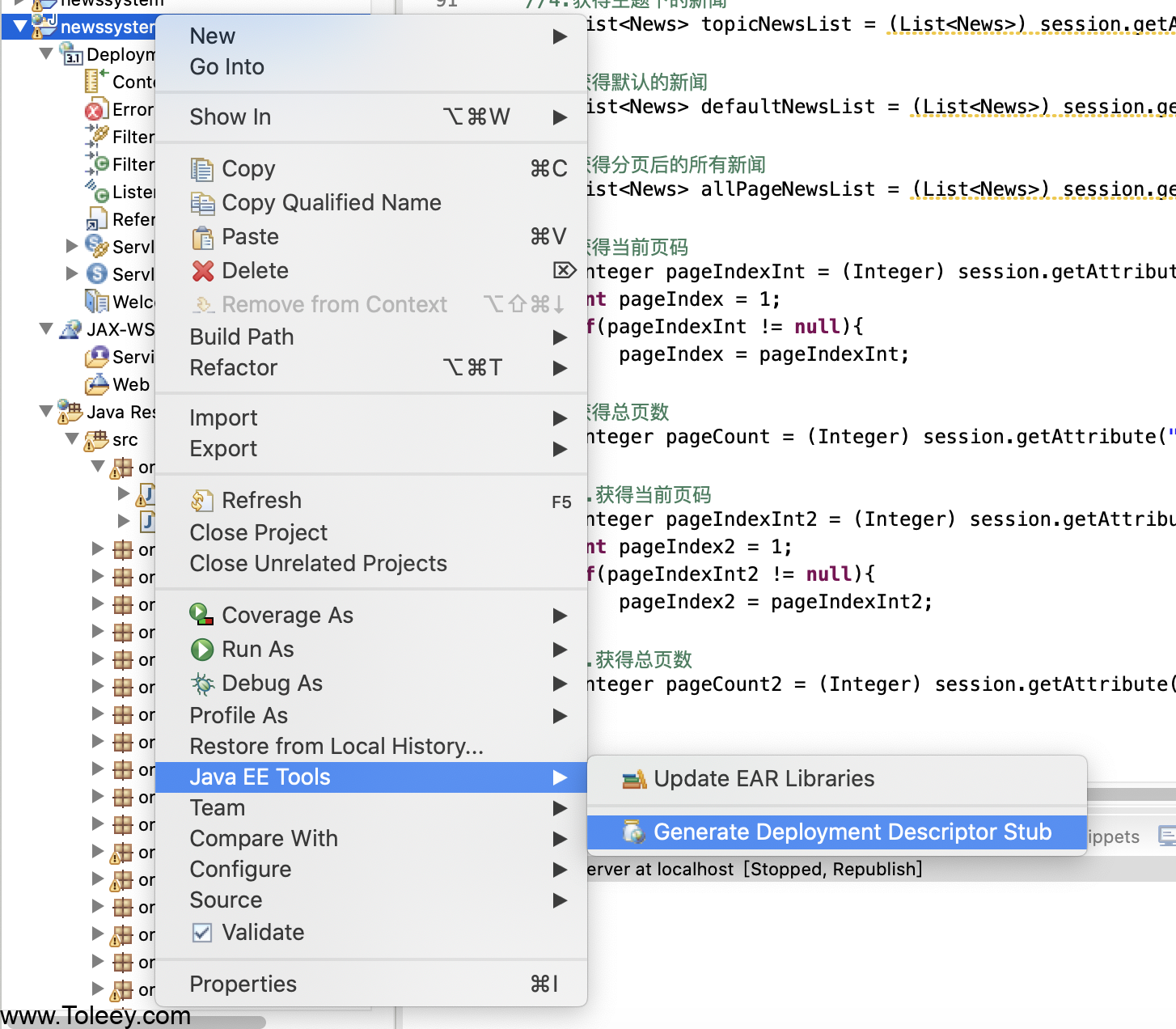Click the red Delete X icon

click(202, 271)
